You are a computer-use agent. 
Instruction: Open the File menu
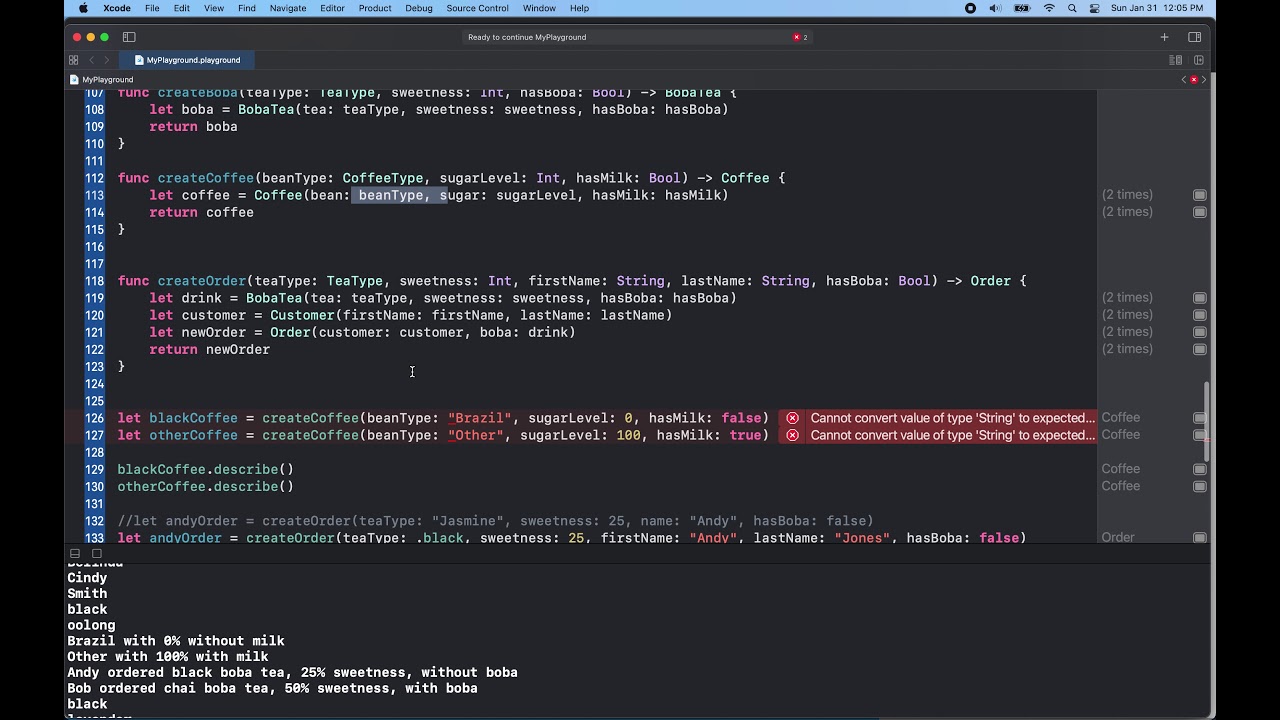coord(152,8)
